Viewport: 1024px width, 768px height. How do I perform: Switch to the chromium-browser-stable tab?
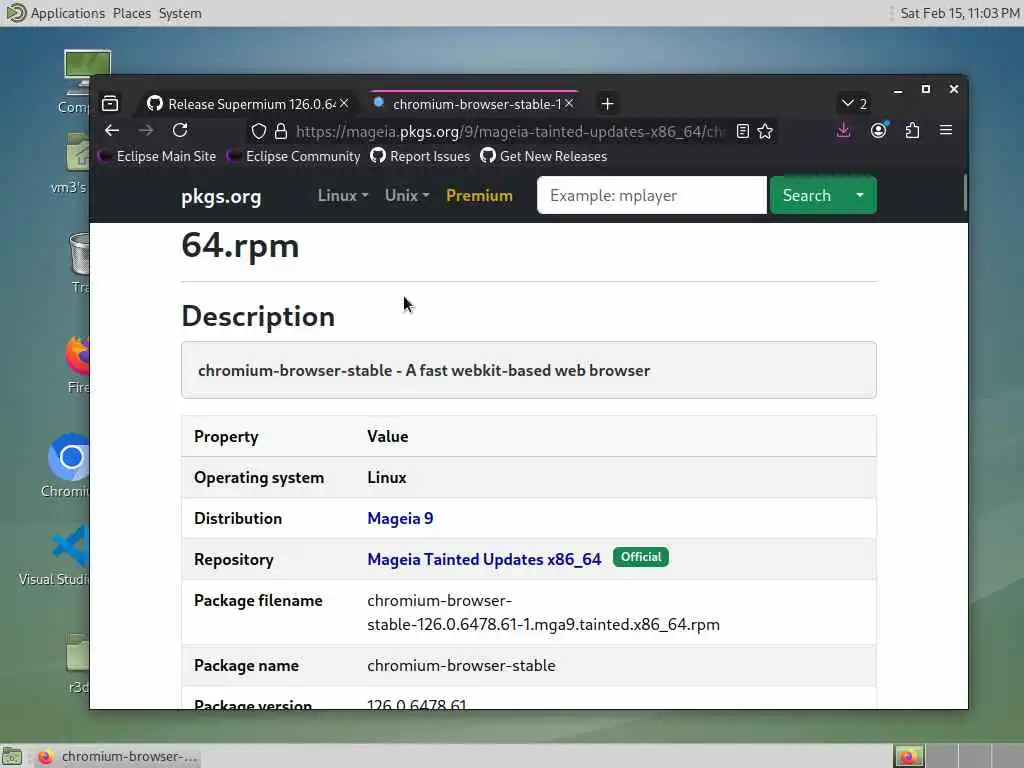pyautogui.click(x=474, y=104)
